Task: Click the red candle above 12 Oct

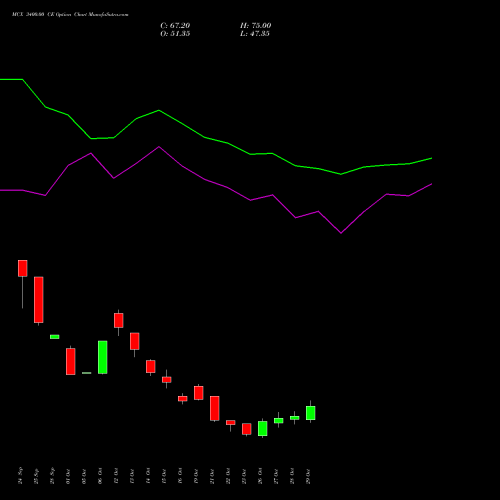Action: [119, 320]
